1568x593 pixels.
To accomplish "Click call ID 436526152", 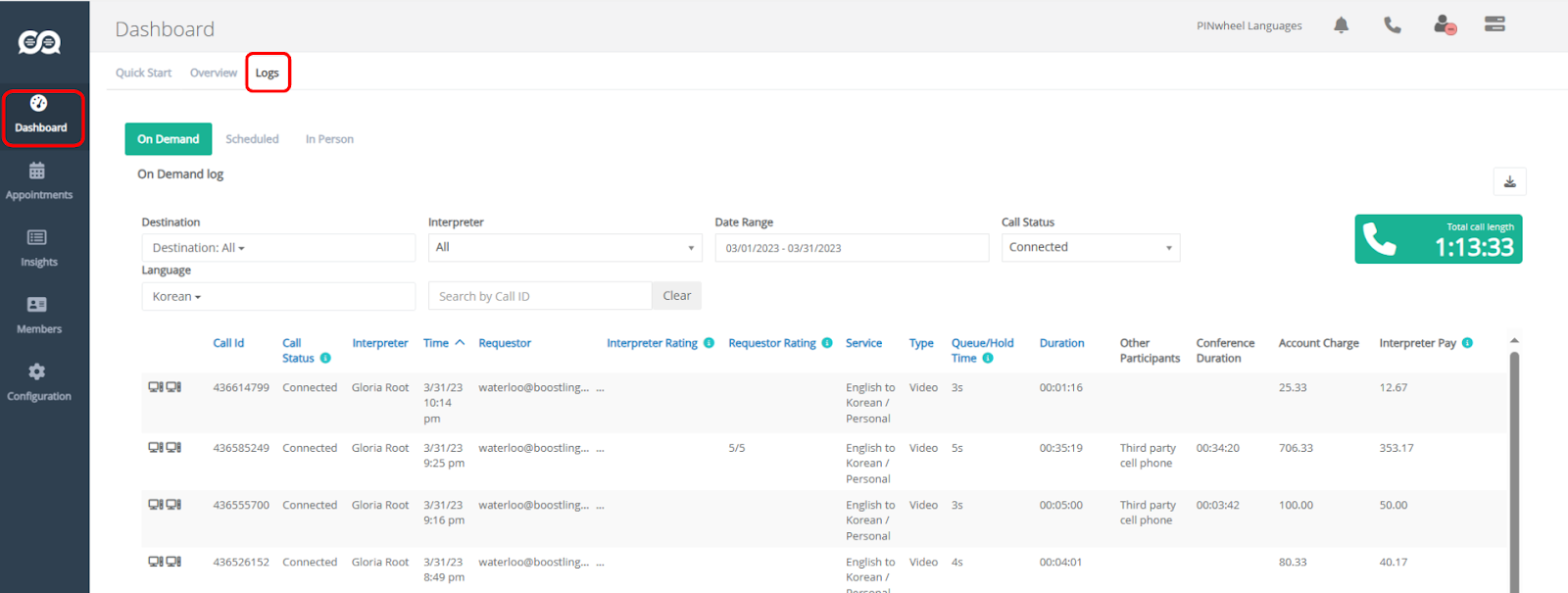I will (x=241, y=562).
